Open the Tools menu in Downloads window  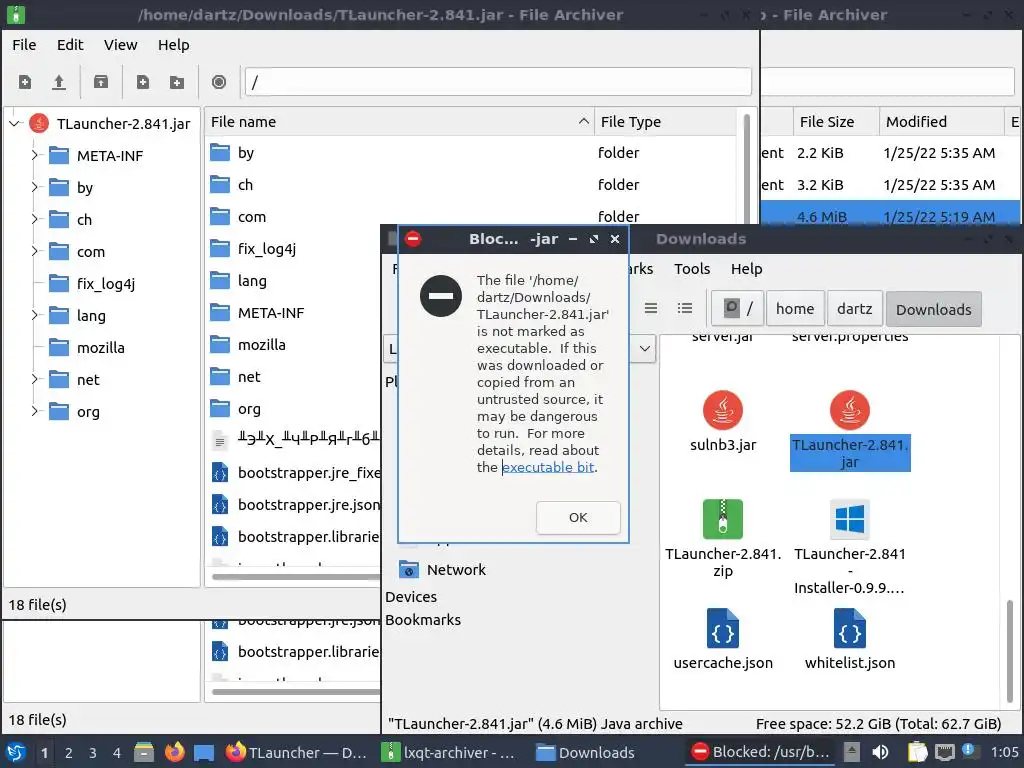click(x=692, y=269)
